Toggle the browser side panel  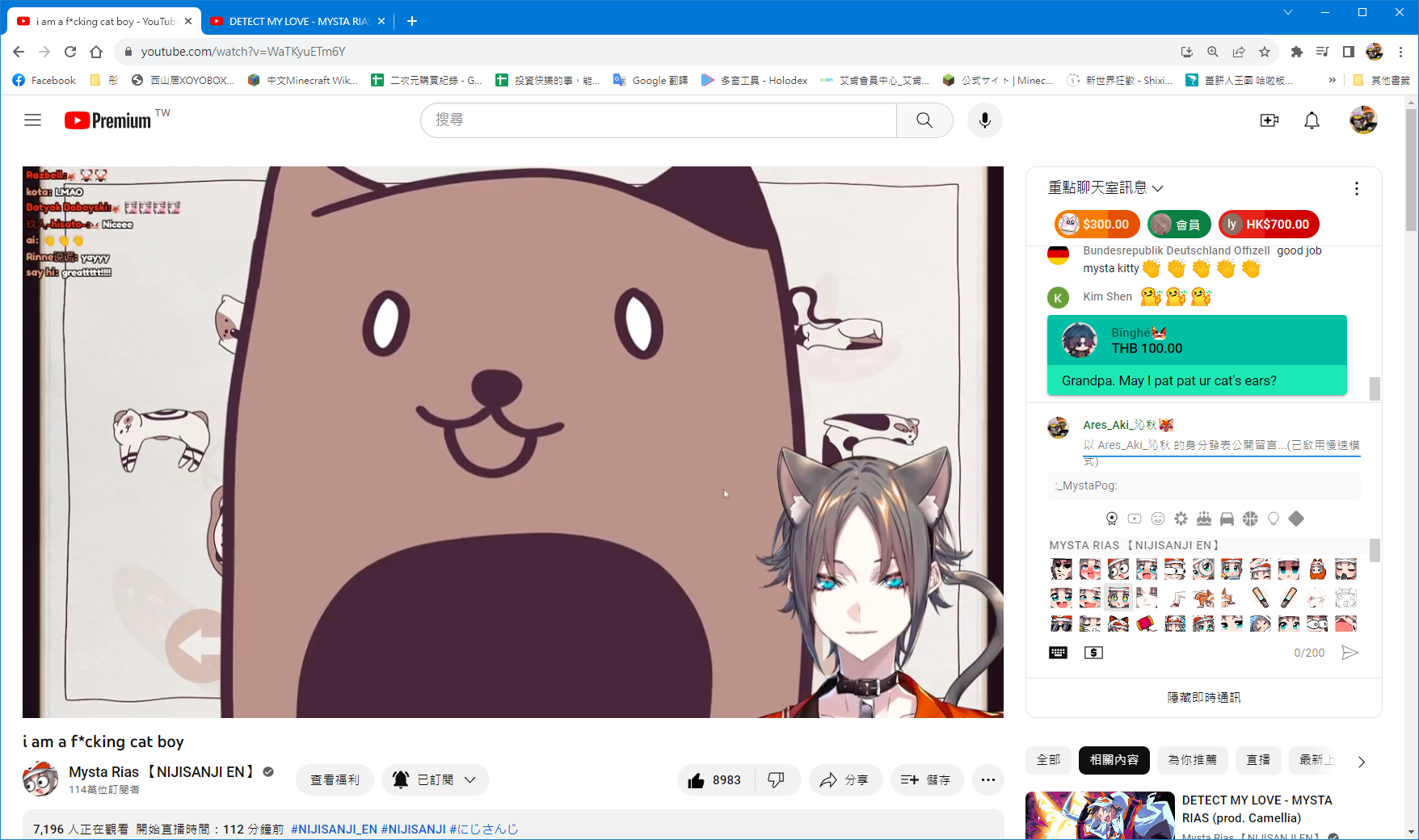1348,52
